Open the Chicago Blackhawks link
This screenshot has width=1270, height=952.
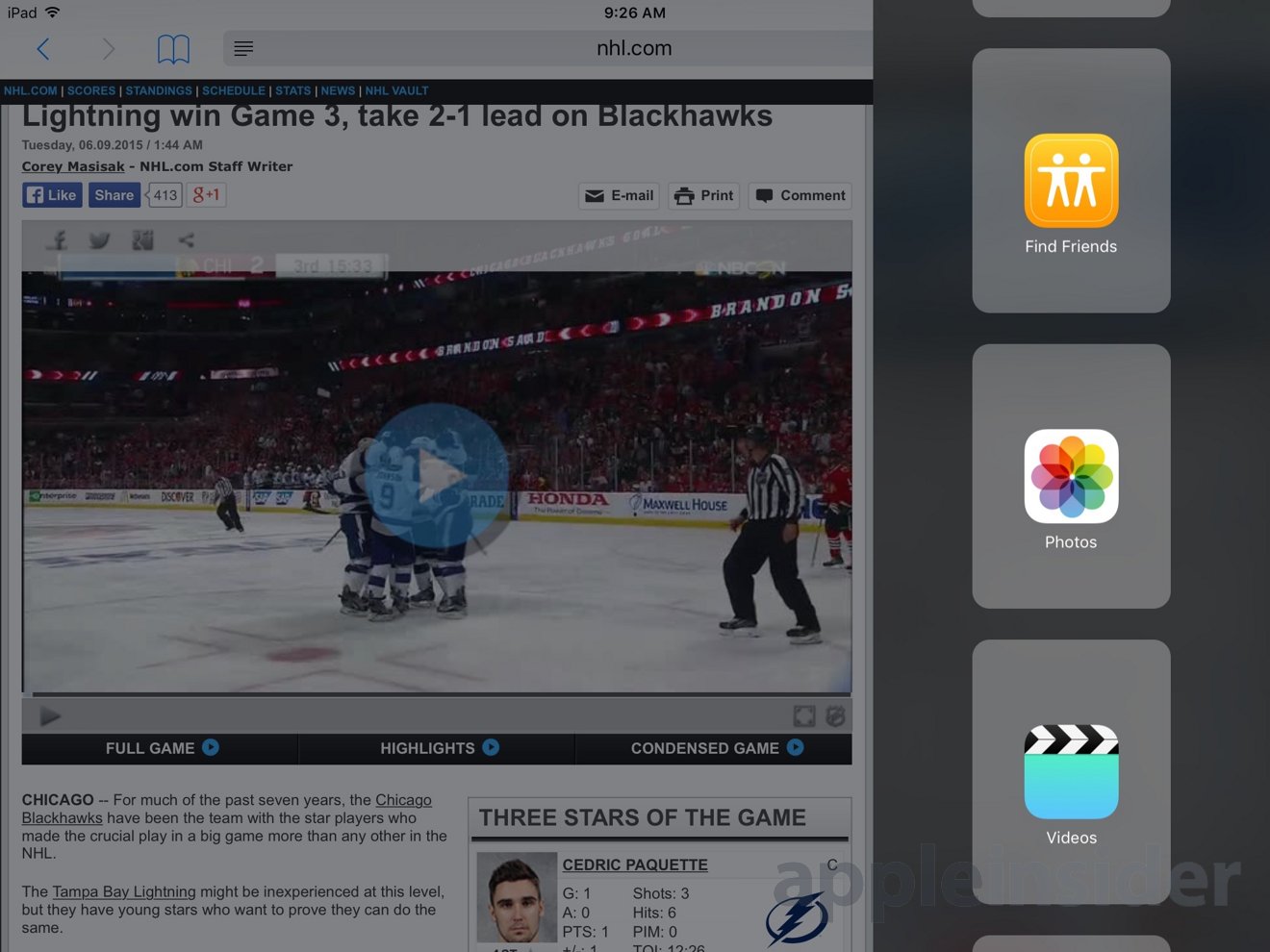pos(403,800)
